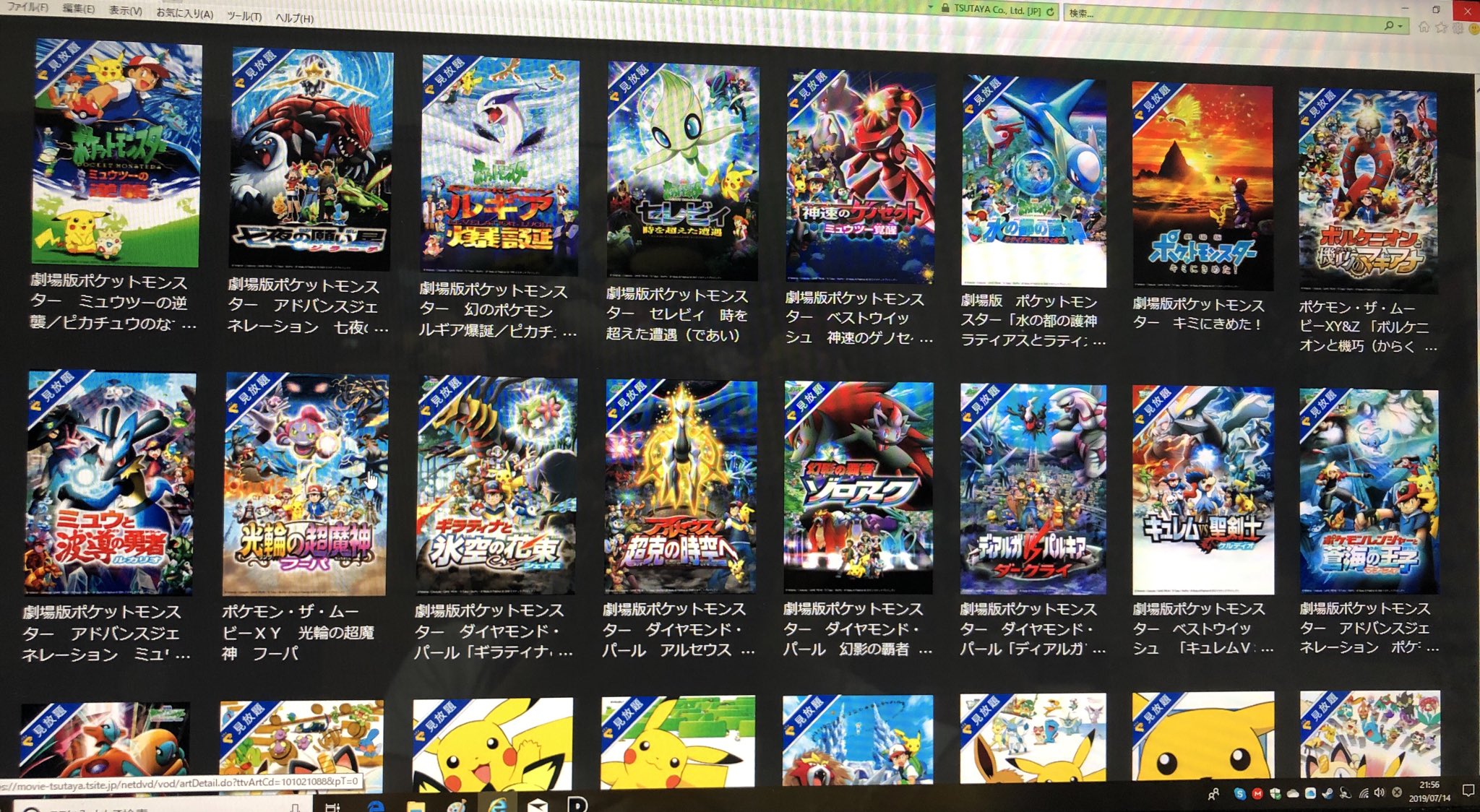
Task: Open the 水の都の護神 poster
Action: [x=1034, y=182]
